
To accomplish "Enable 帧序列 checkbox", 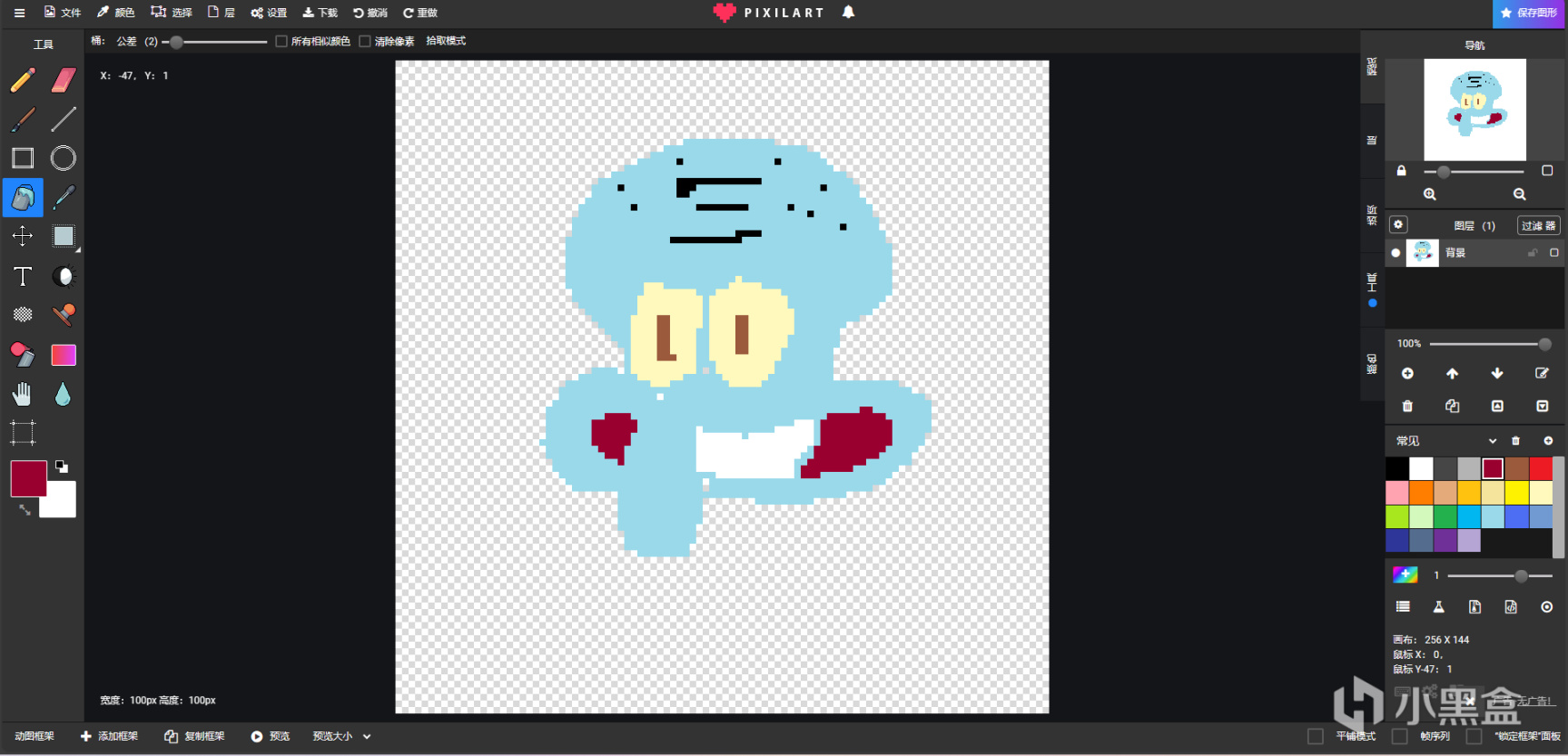I will click(1400, 736).
